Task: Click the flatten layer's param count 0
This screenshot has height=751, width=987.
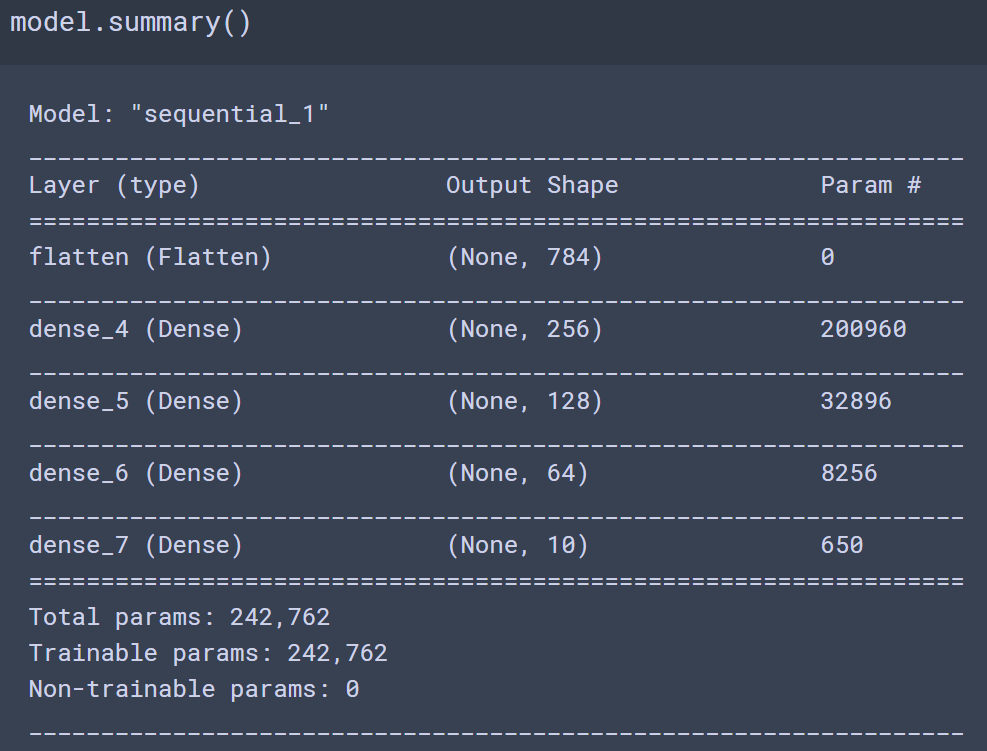Action: pyautogui.click(x=828, y=257)
